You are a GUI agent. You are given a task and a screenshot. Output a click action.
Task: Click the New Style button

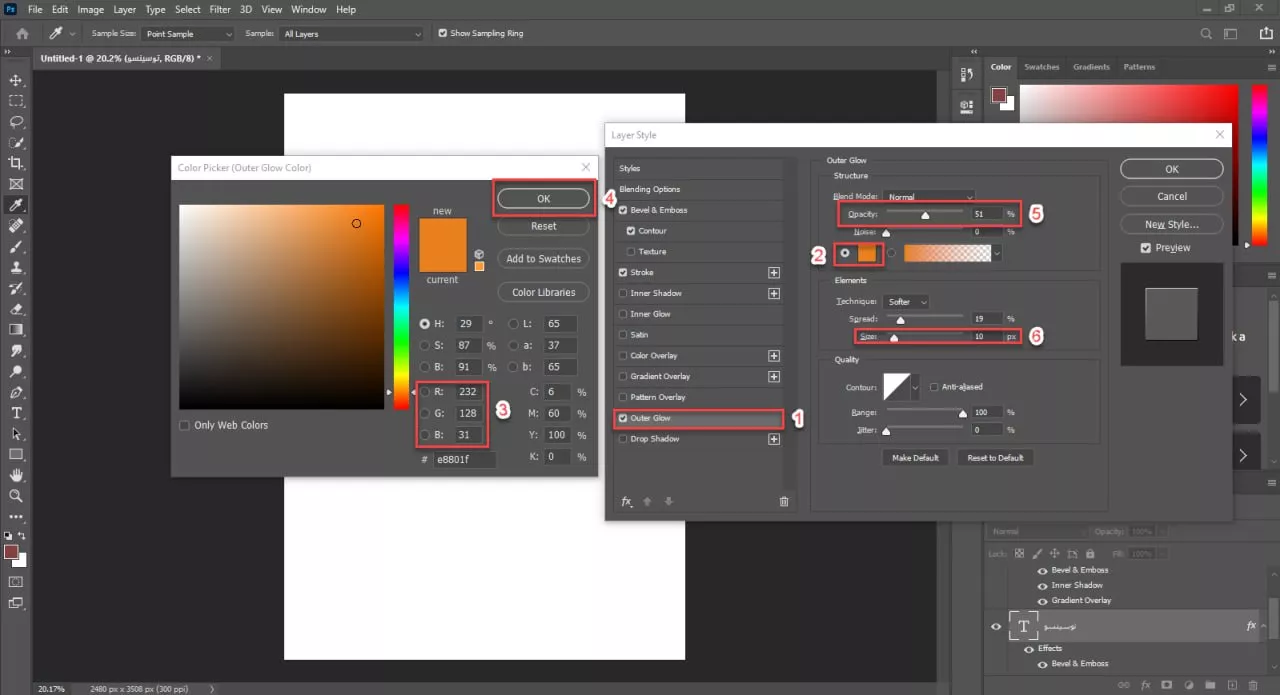click(1172, 224)
